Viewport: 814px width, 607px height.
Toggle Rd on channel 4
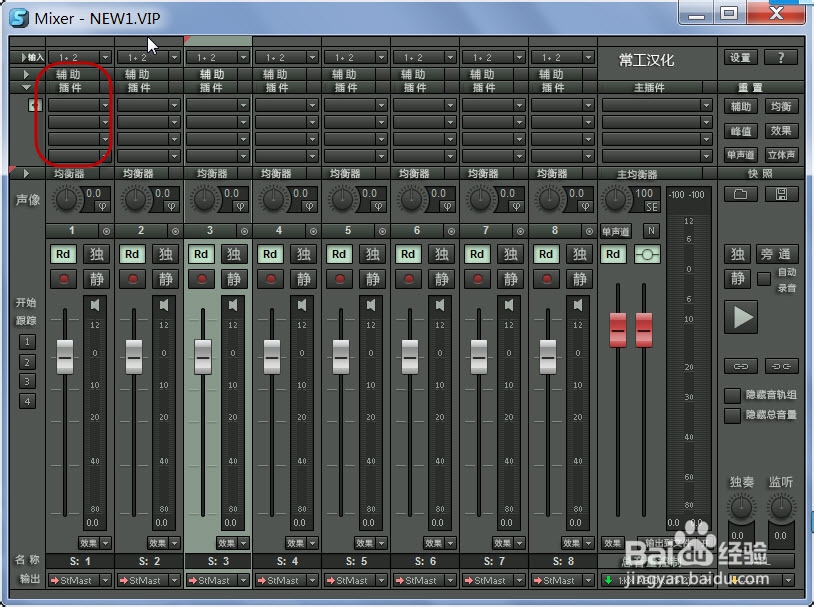tap(270, 254)
